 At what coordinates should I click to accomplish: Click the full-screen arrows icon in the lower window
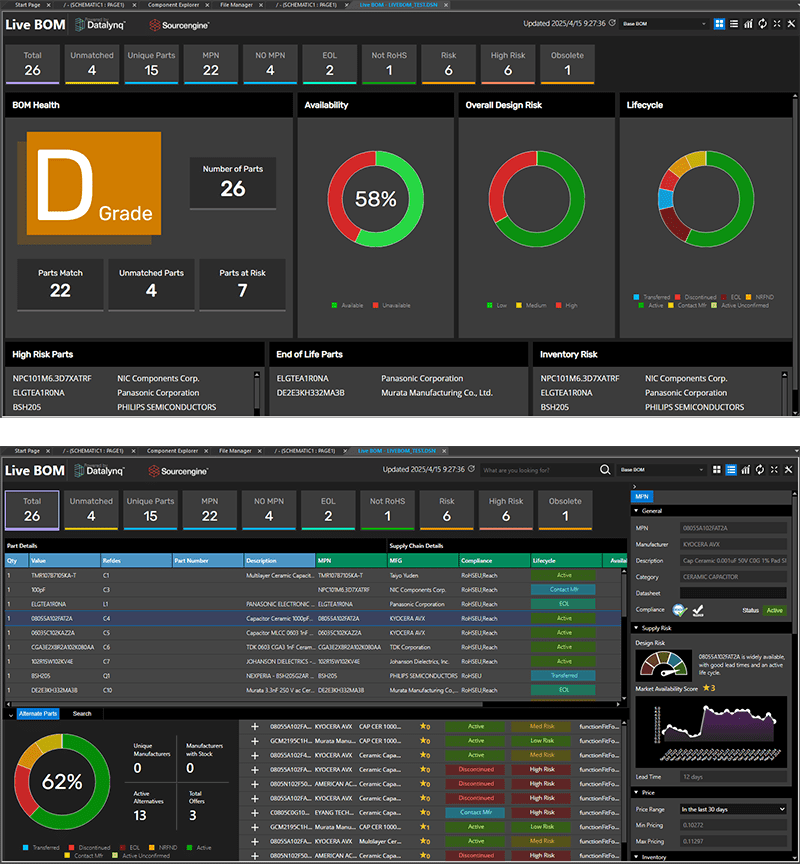(x=774, y=469)
